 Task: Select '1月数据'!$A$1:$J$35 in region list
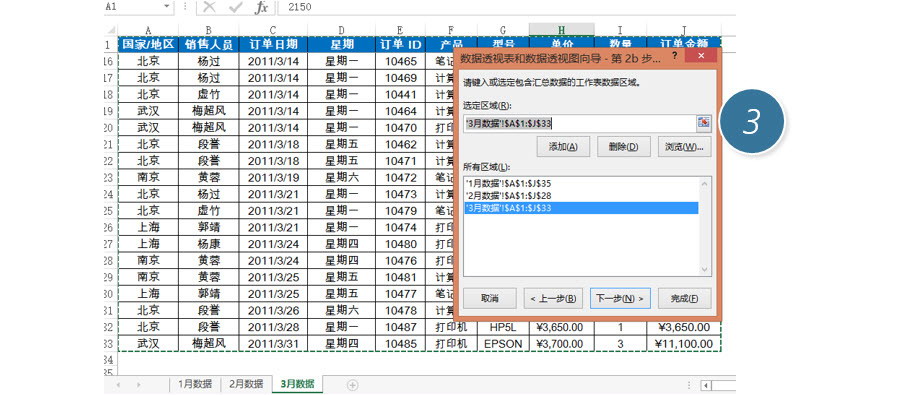tap(581, 184)
